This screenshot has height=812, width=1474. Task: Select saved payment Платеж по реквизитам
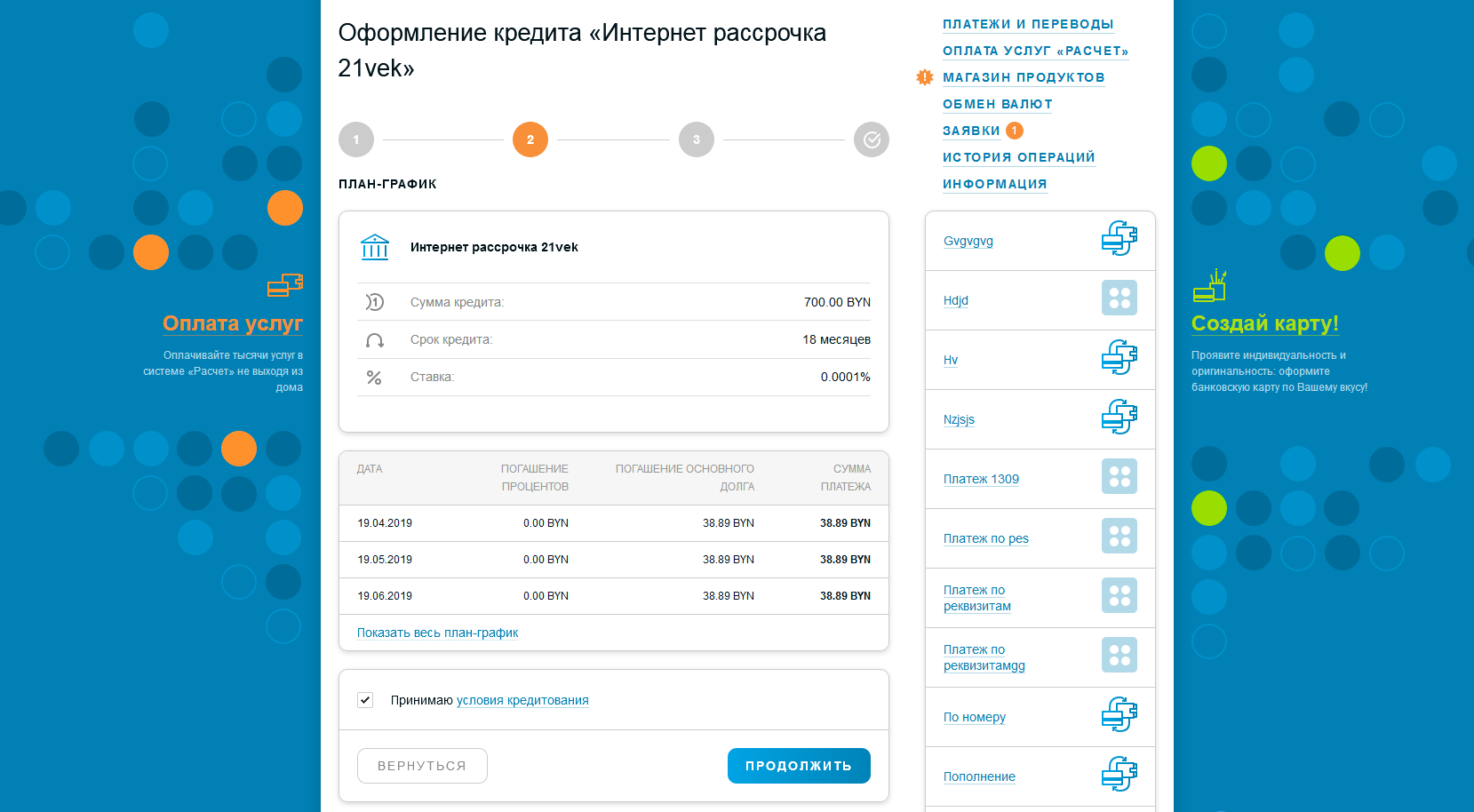pyautogui.click(x=977, y=598)
